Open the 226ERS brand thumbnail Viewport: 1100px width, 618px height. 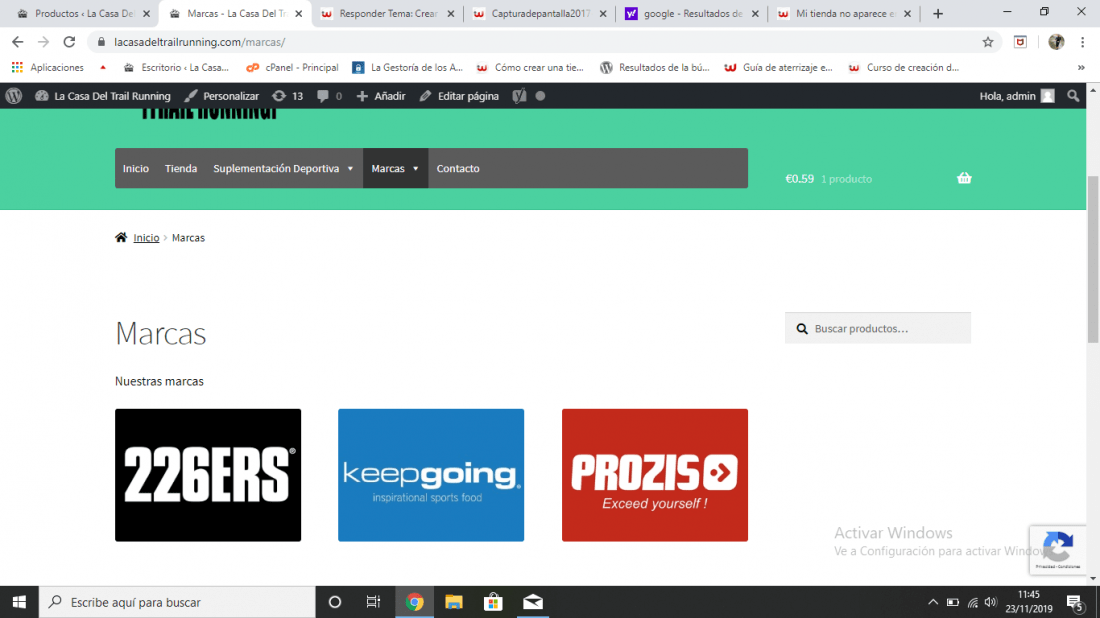208,475
